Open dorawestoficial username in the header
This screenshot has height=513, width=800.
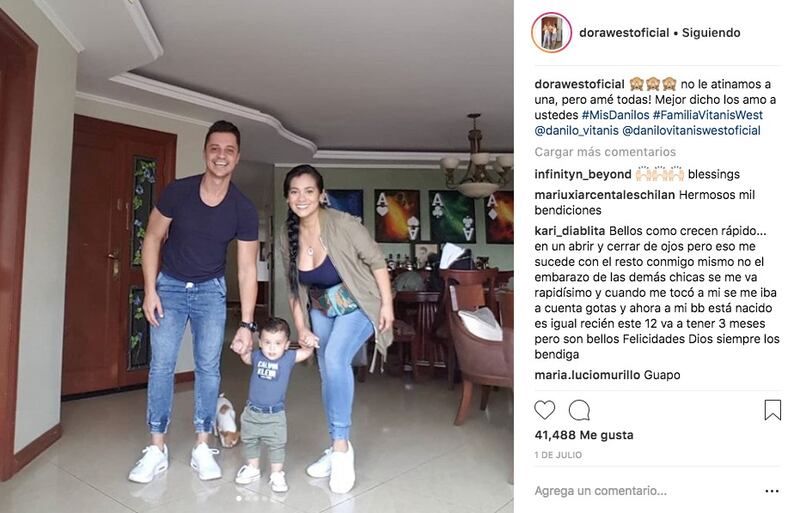(x=624, y=33)
